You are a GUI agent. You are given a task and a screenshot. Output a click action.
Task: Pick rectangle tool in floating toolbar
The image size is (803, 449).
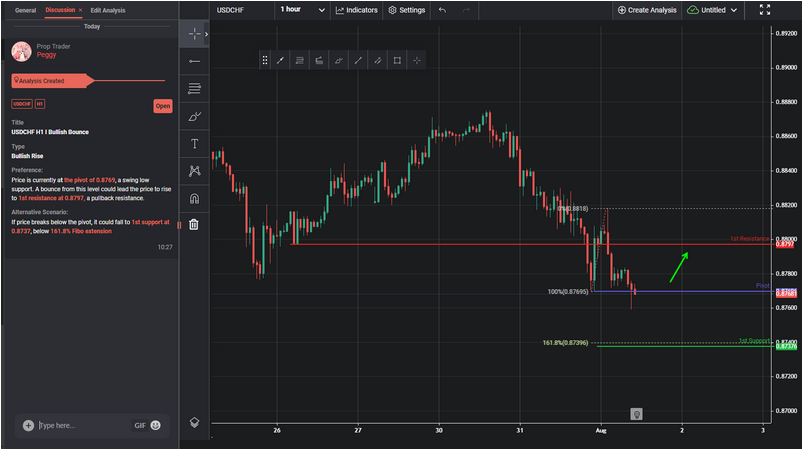click(397, 60)
